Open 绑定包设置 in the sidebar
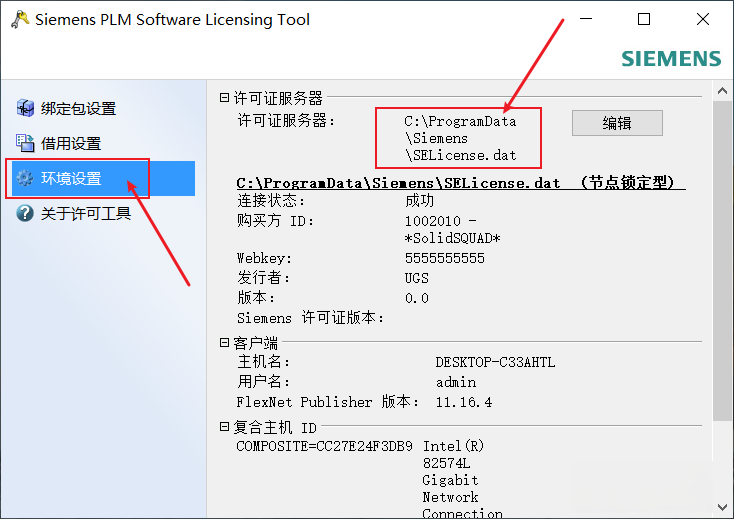 click(78, 109)
